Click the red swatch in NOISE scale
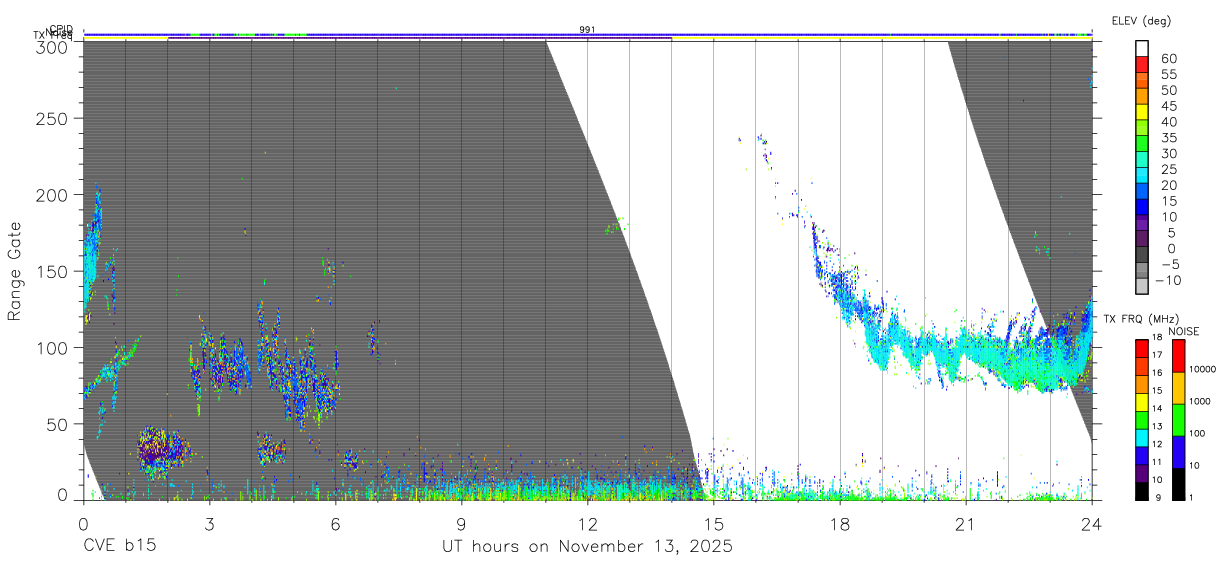Image resolution: width=1228 pixels, height=567 pixels. (1180, 356)
